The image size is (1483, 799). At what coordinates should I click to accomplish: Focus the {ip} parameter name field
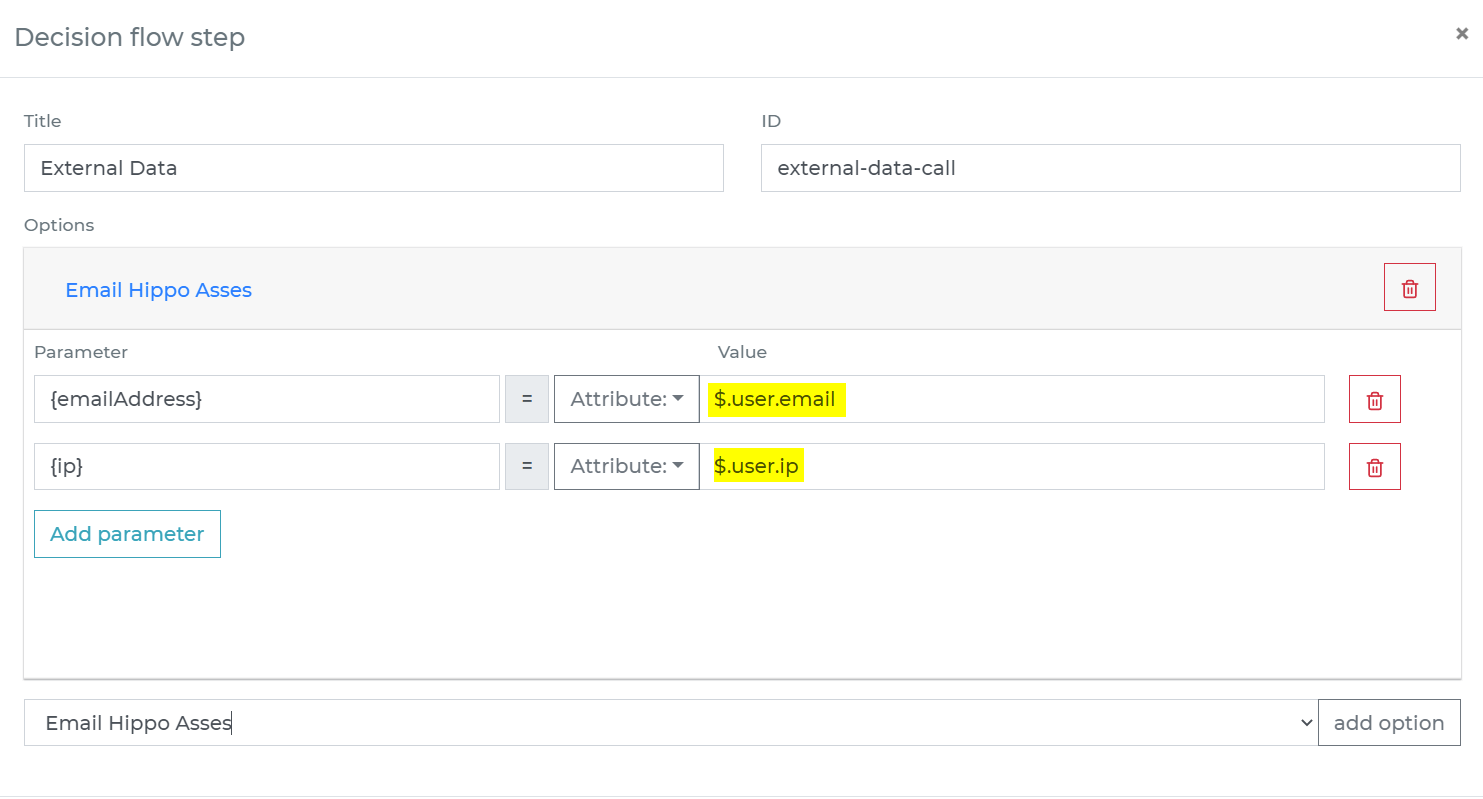(267, 467)
